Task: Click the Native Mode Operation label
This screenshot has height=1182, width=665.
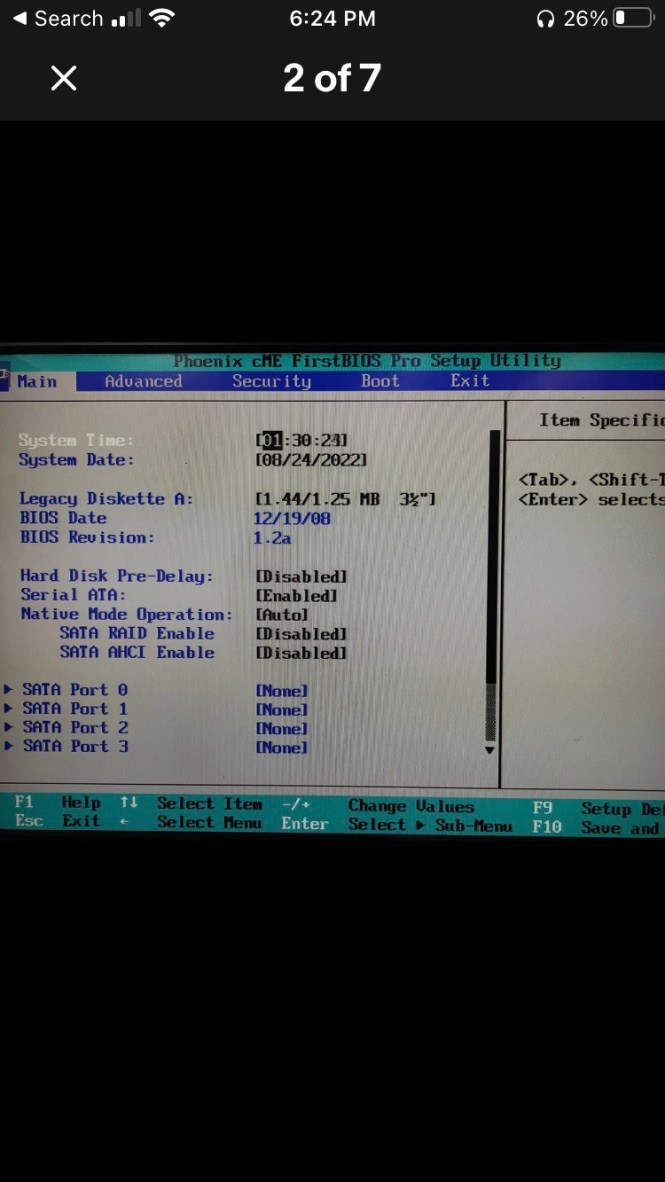Action: [x=127, y=614]
